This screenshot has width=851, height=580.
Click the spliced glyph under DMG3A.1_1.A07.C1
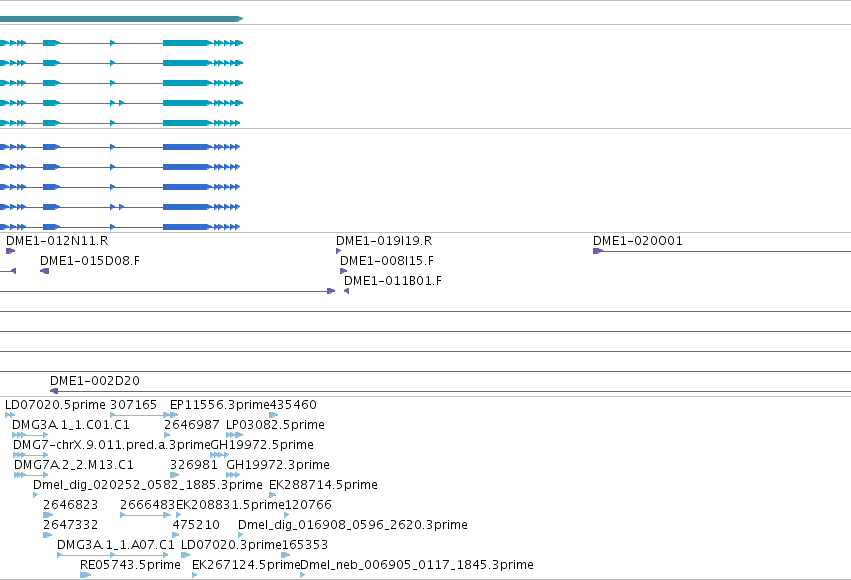(x=112, y=555)
